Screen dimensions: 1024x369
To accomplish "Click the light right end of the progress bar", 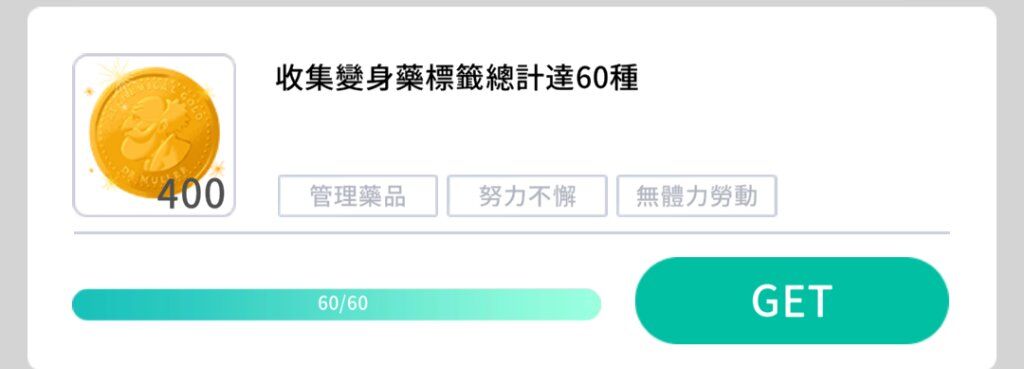I will (581, 304).
